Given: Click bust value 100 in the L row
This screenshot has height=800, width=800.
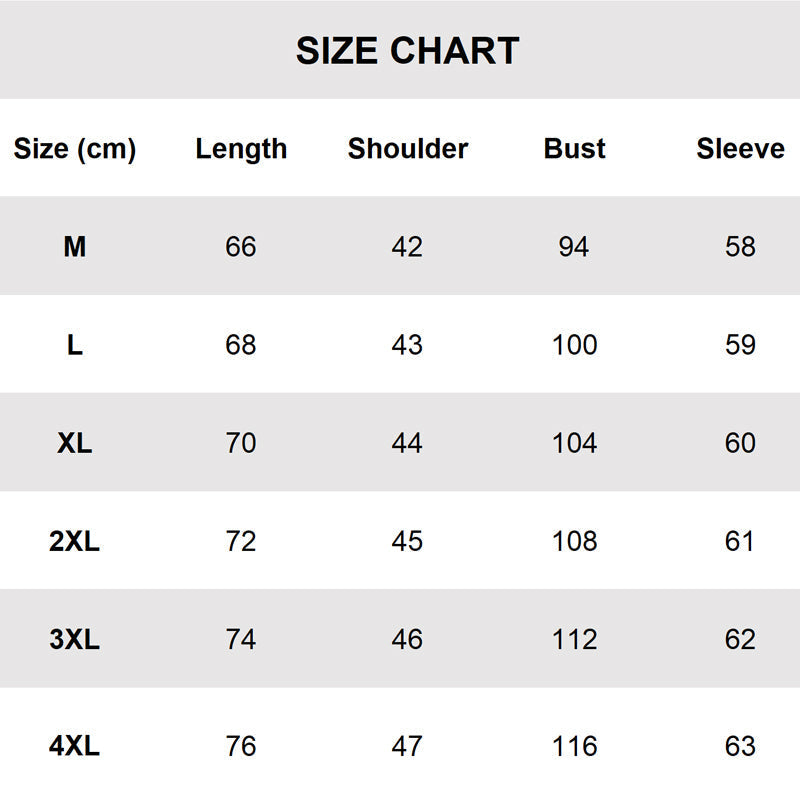Looking at the screenshot, I should pyautogui.click(x=575, y=345).
